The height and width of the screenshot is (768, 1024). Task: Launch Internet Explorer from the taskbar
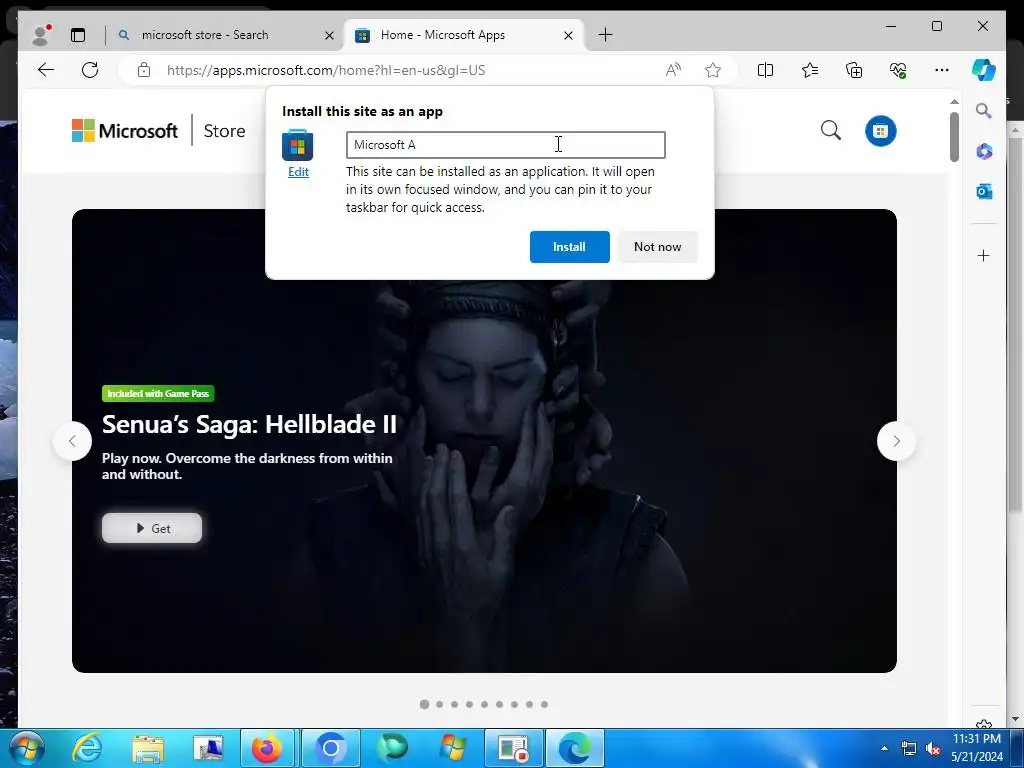coord(88,748)
